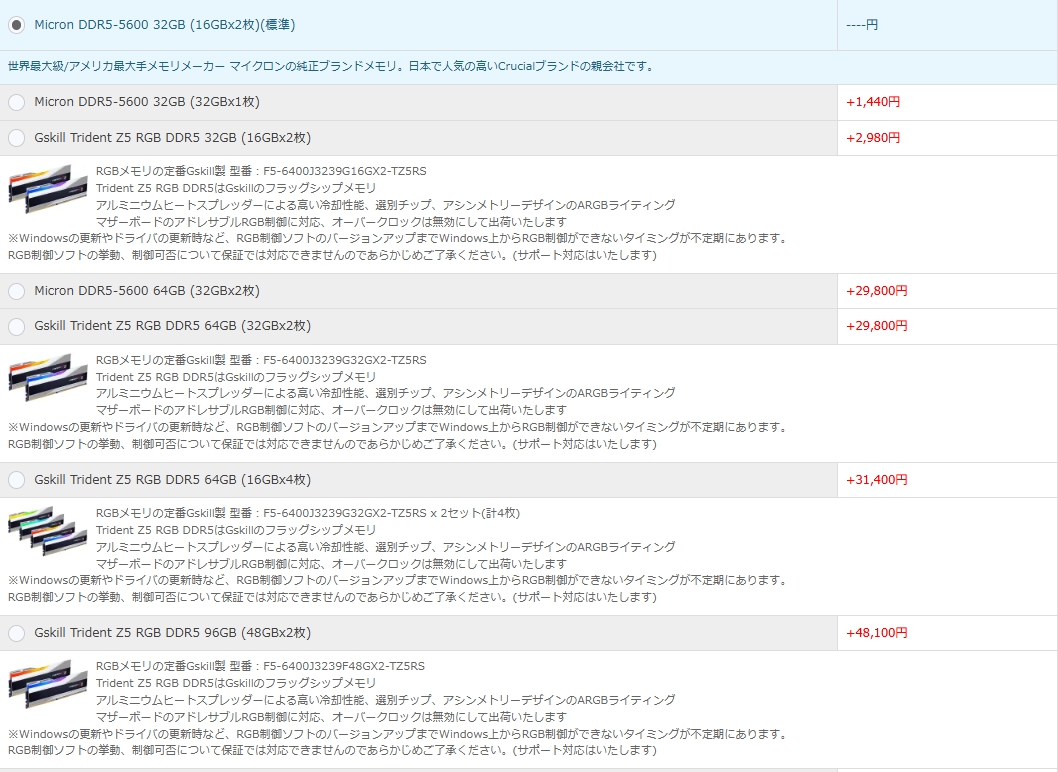The image size is (1058, 772).
Task: Click the model line ending "x 2セット(計4枚)"
Action: [x=308, y=514]
